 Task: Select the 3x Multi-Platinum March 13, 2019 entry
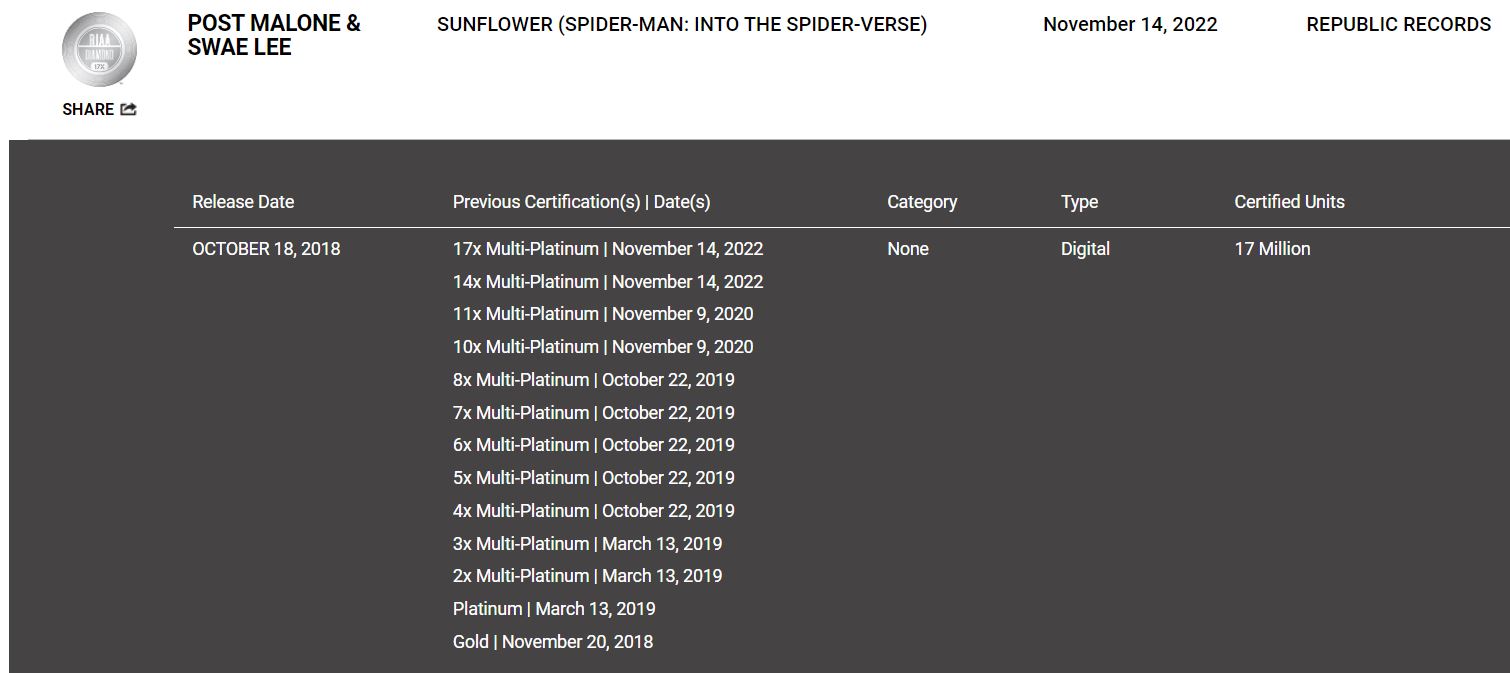[587, 544]
